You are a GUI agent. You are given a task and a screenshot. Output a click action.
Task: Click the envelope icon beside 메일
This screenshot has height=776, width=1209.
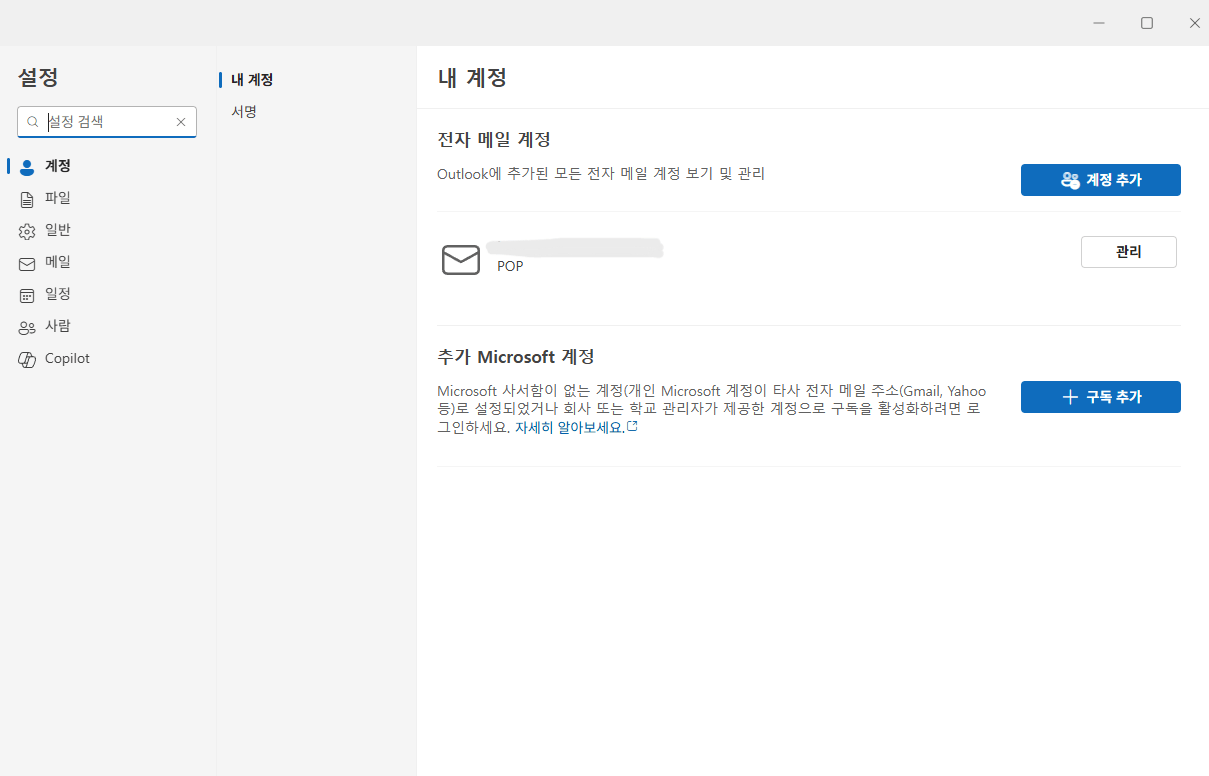click(x=27, y=263)
